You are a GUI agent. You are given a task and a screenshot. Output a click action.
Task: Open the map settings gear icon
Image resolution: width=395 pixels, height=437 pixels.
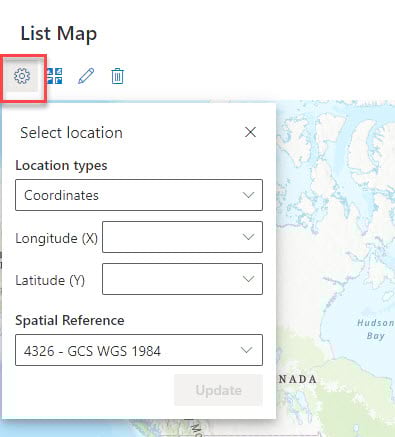22,76
